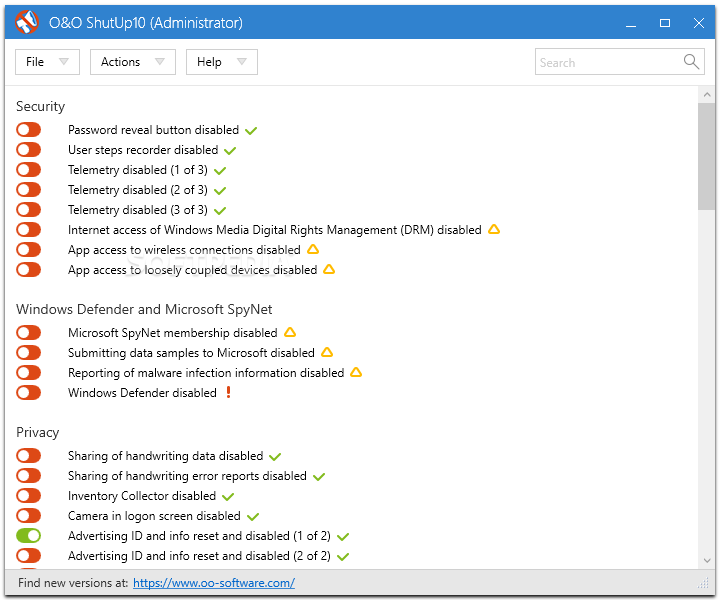The width and height of the screenshot is (720, 600).
Task: Toggle Advertising ID (2 of 2) switch
Action: coord(28,555)
